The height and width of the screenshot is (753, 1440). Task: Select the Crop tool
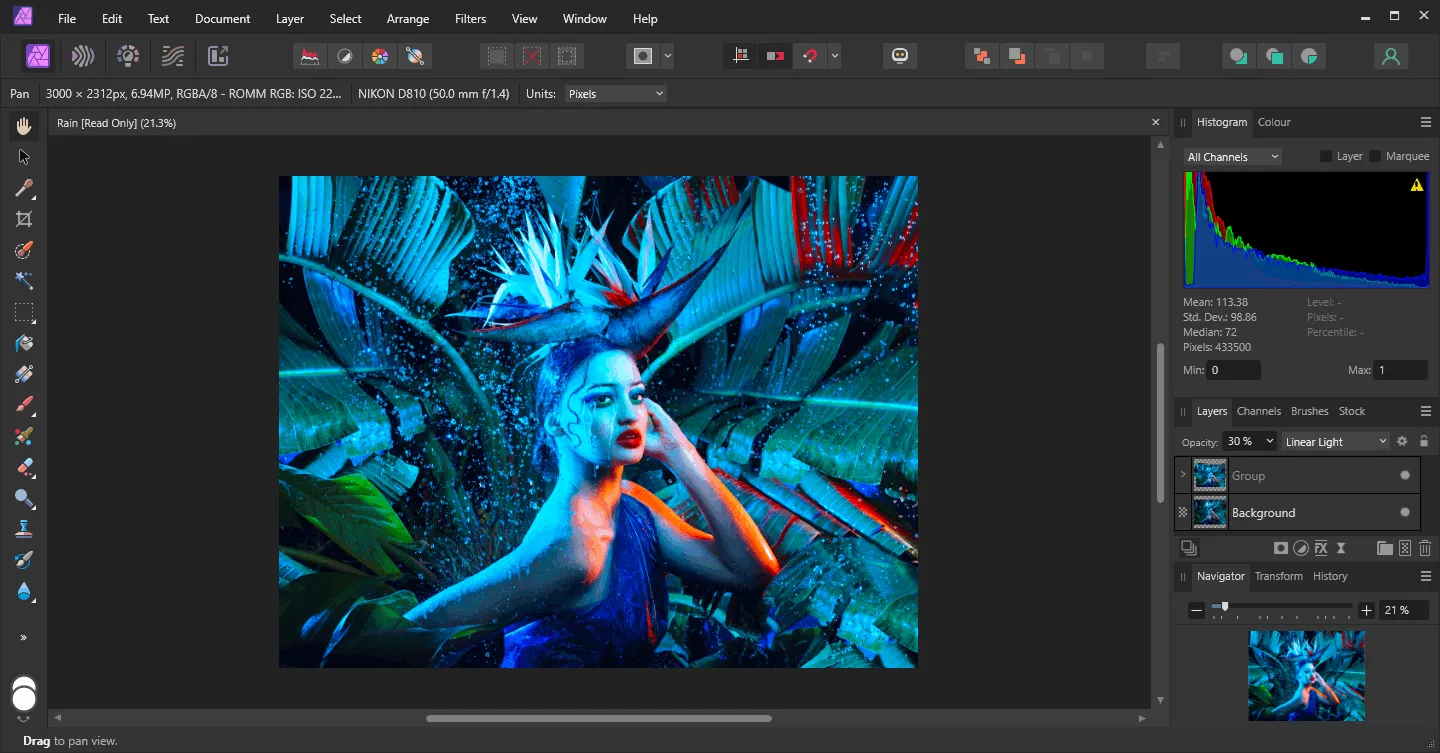point(24,219)
